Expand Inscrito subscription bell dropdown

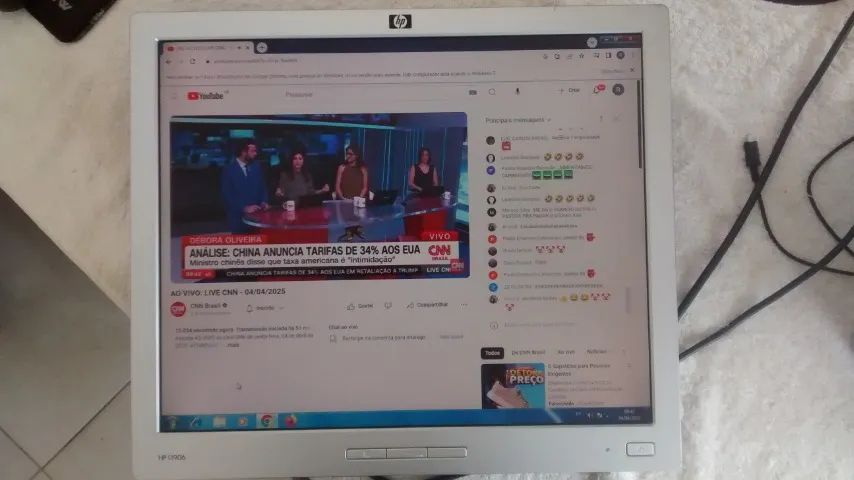(x=265, y=308)
